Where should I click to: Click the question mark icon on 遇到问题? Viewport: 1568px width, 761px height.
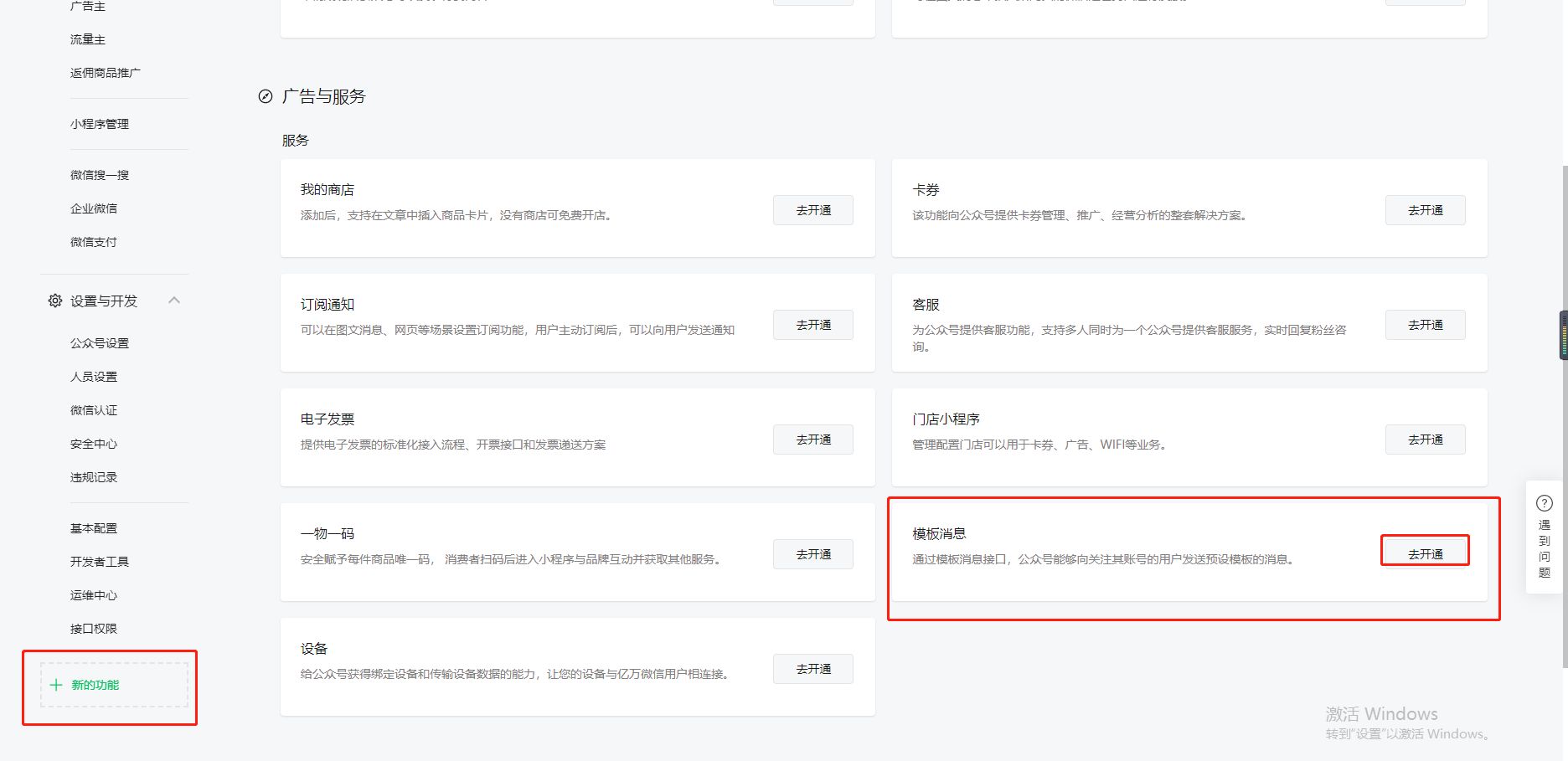tap(1544, 503)
